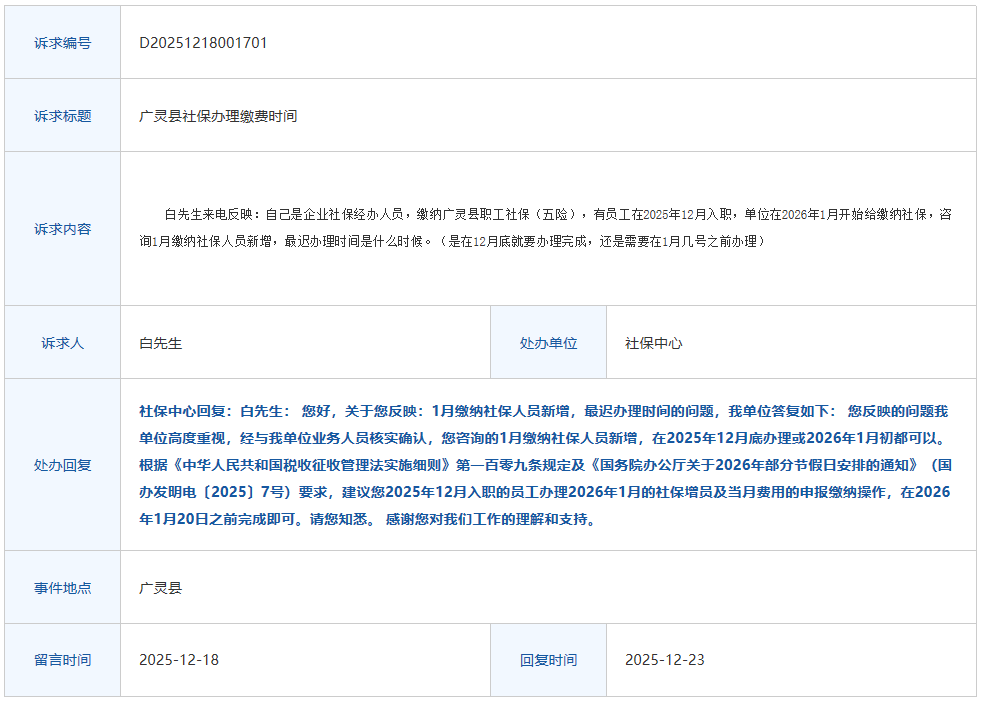Click the 留言时间 label cell
Viewport: 981px width, 703px height.
tap(62, 660)
